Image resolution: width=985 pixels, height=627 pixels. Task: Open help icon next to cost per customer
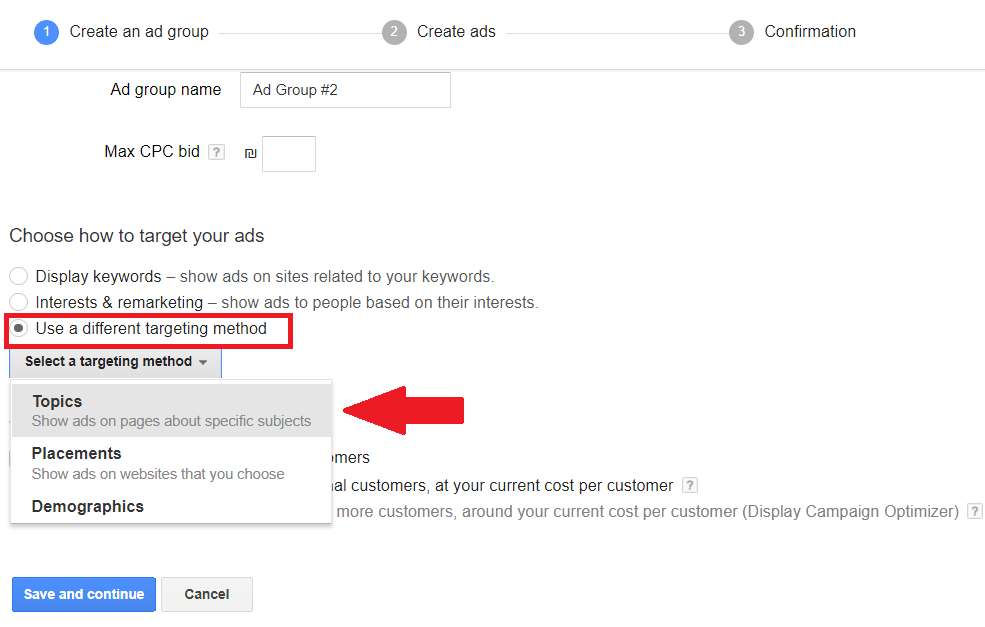coord(689,486)
